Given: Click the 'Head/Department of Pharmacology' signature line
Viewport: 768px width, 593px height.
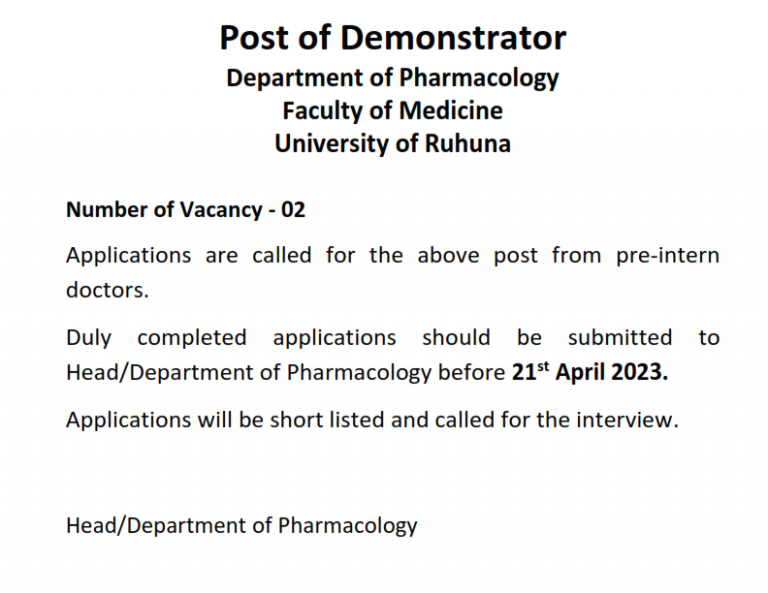Looking at the screenshot, I should click(241, 526).
